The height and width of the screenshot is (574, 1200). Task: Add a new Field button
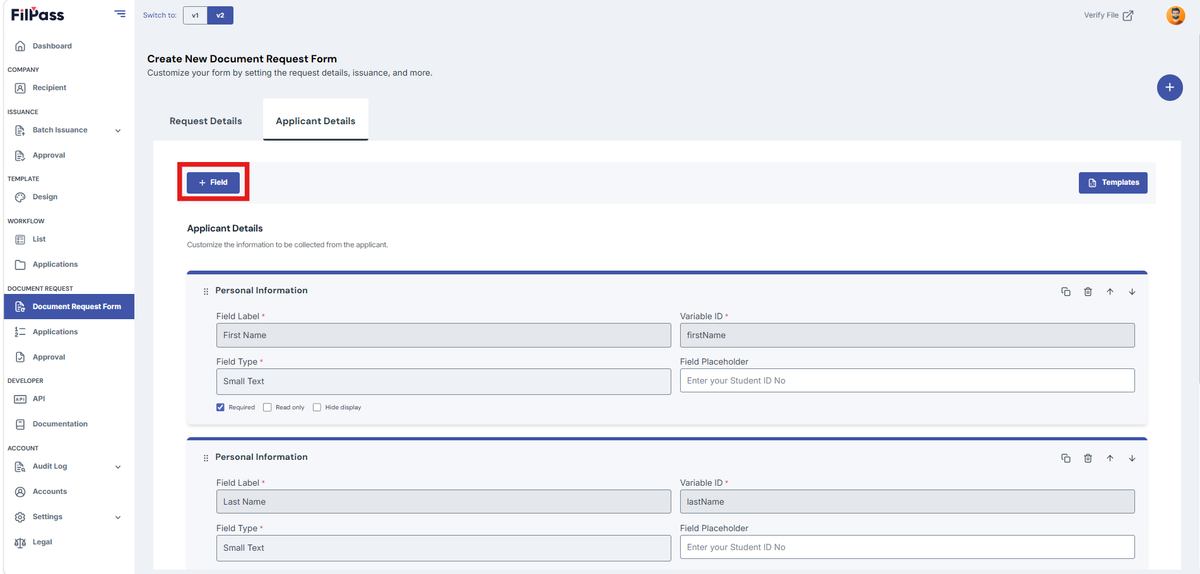tap(213, 183)
